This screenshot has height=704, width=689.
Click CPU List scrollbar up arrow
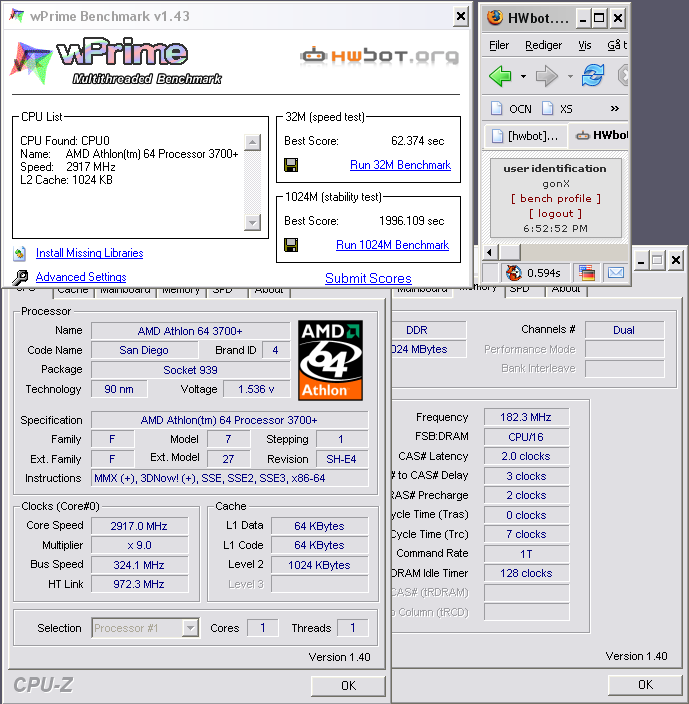(x=252, y=143)
